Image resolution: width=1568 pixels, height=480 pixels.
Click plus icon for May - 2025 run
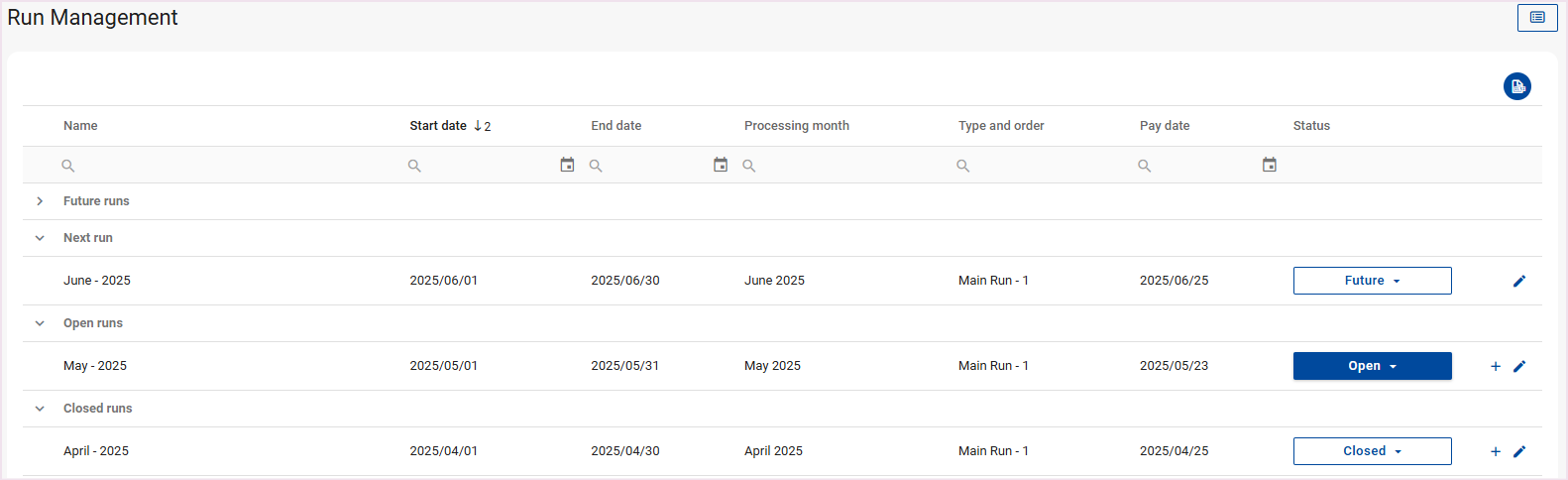click(1495, 366)
